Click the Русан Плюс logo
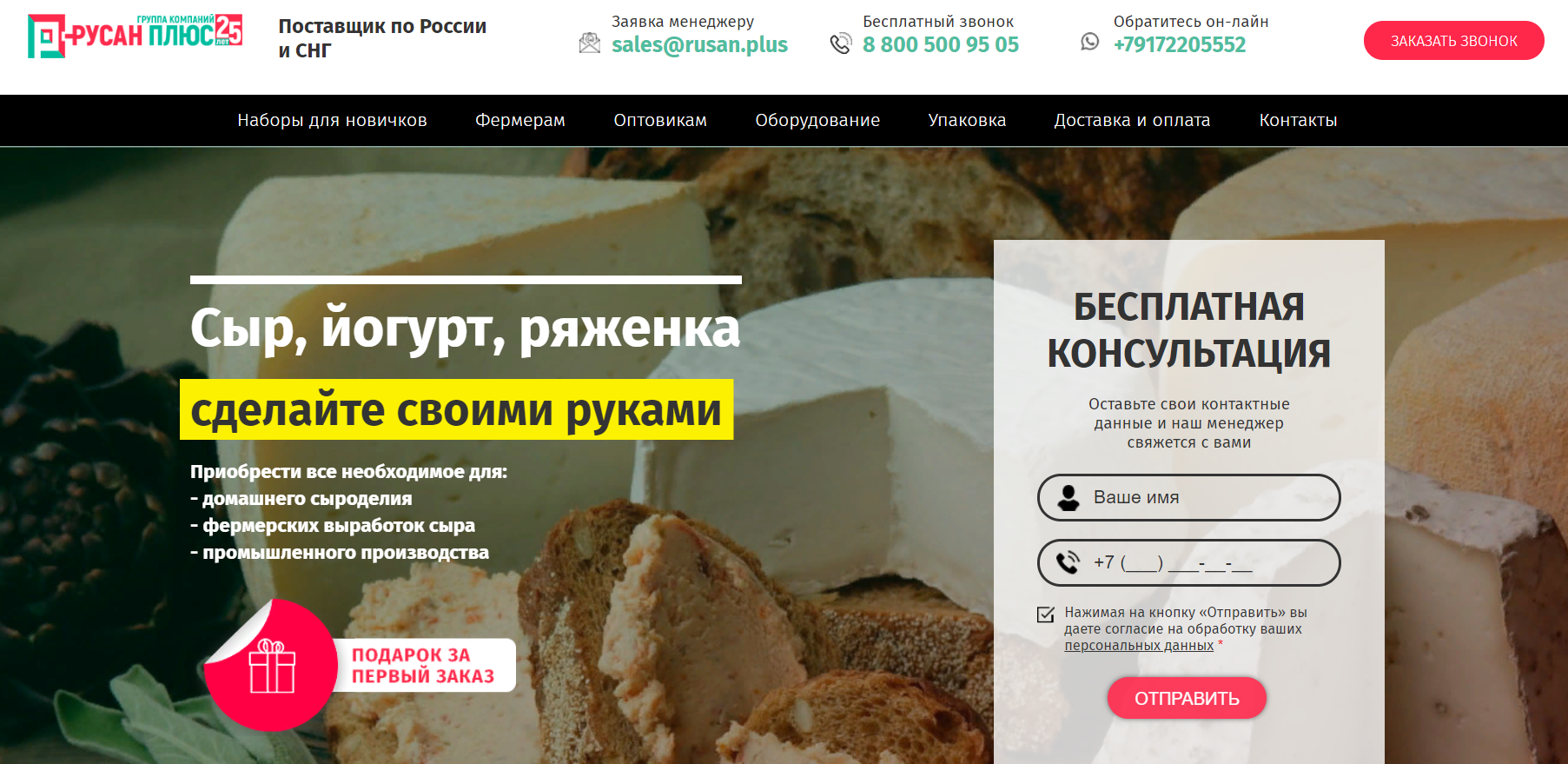 coord(135,36)
